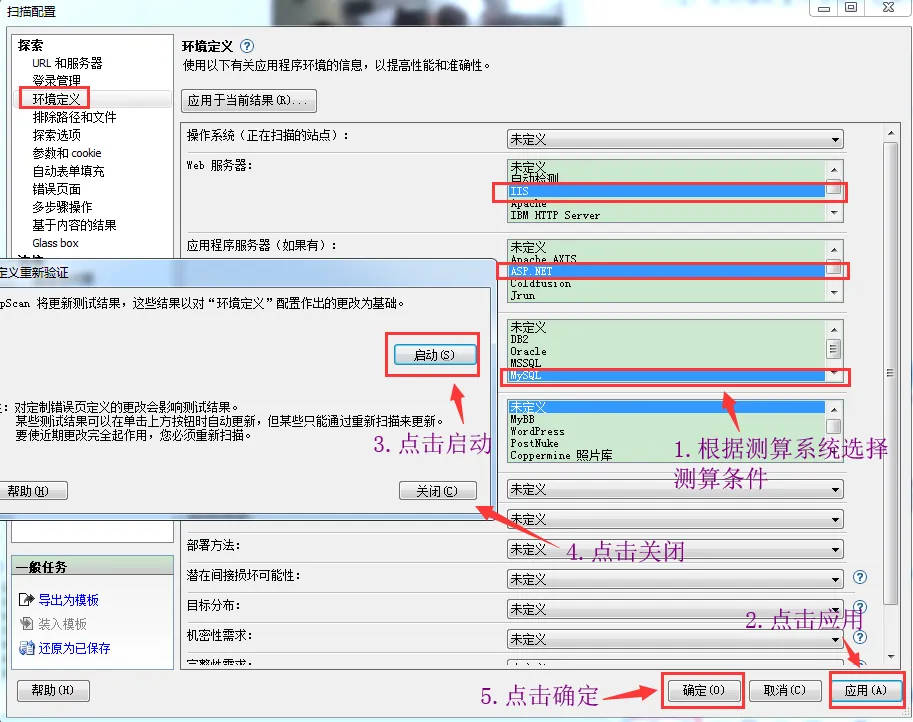This screenshot has height=722, width=913.
Task: Select Apache AXIS in 应用程序服务器 list
Action: pyautogui.click(x=667, y=259)
